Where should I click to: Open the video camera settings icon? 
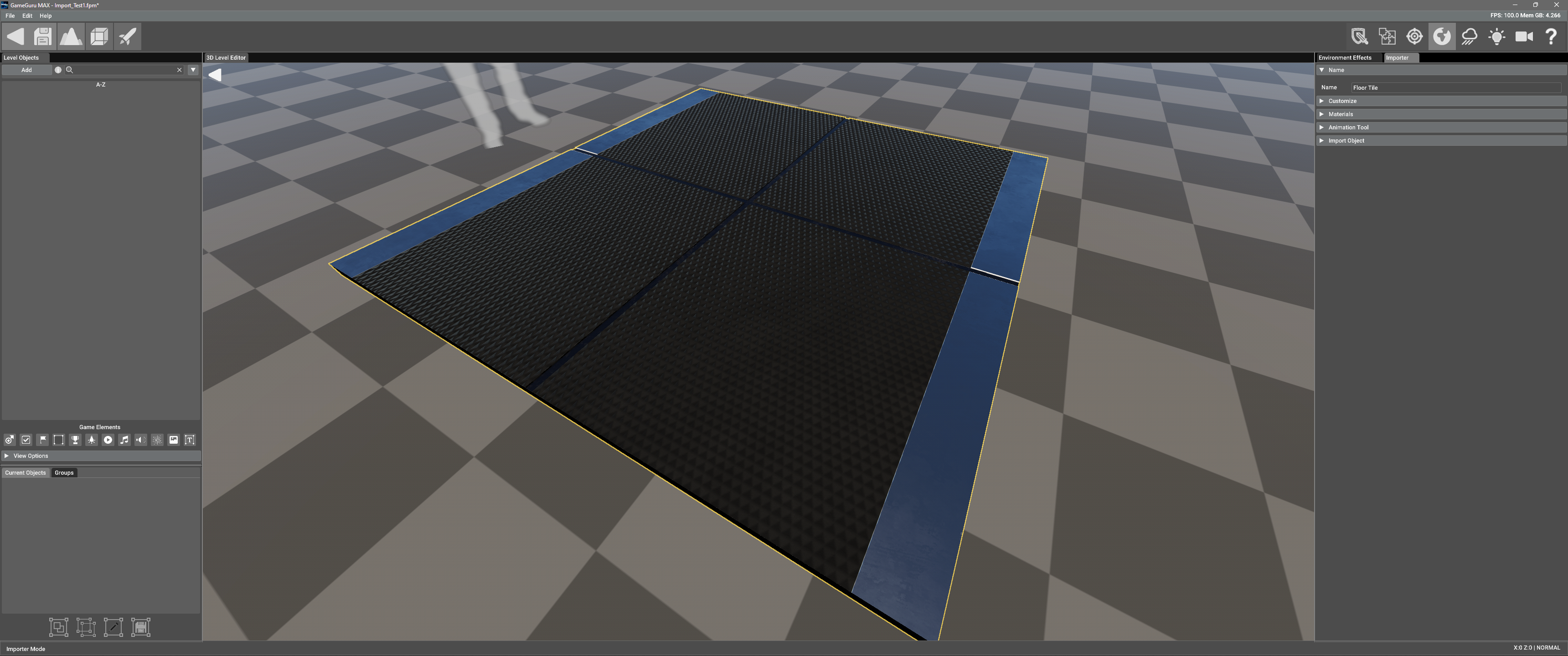(1524, 36)
